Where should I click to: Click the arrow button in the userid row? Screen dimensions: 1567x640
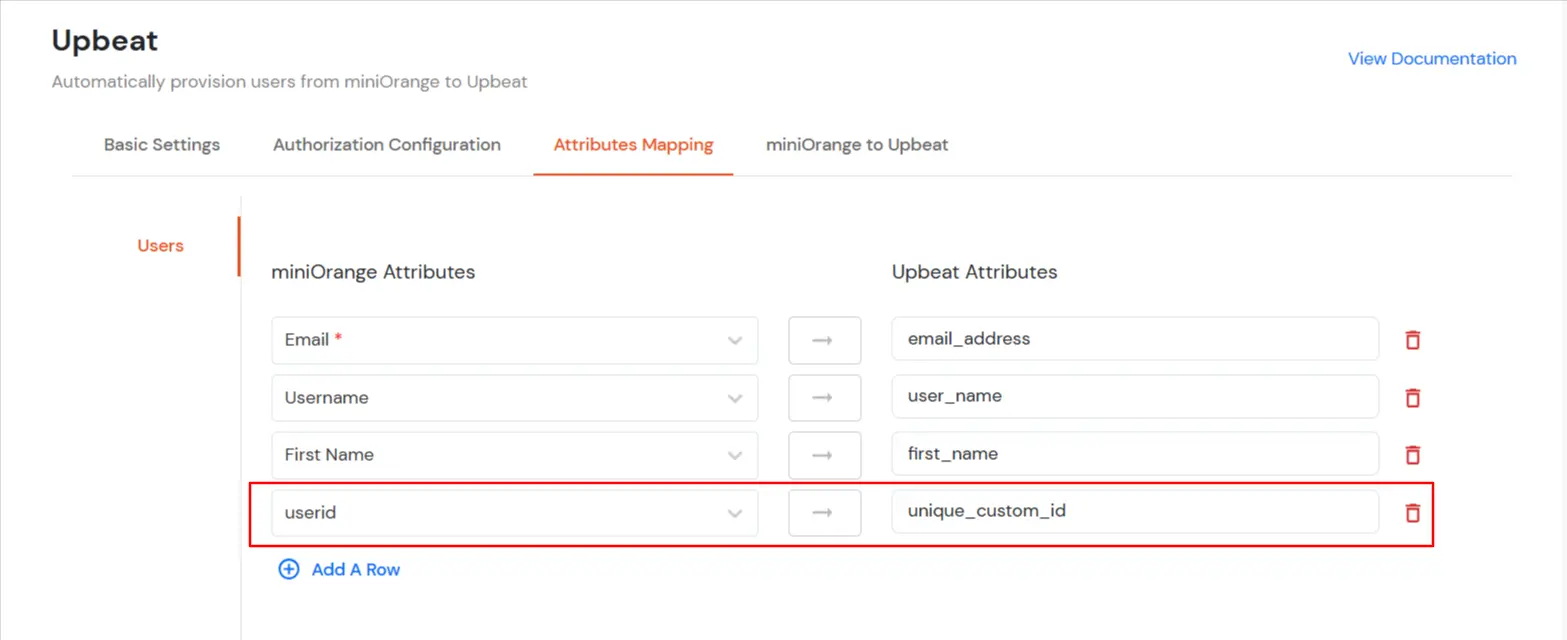pyautogui.click(x=825, y=513)
